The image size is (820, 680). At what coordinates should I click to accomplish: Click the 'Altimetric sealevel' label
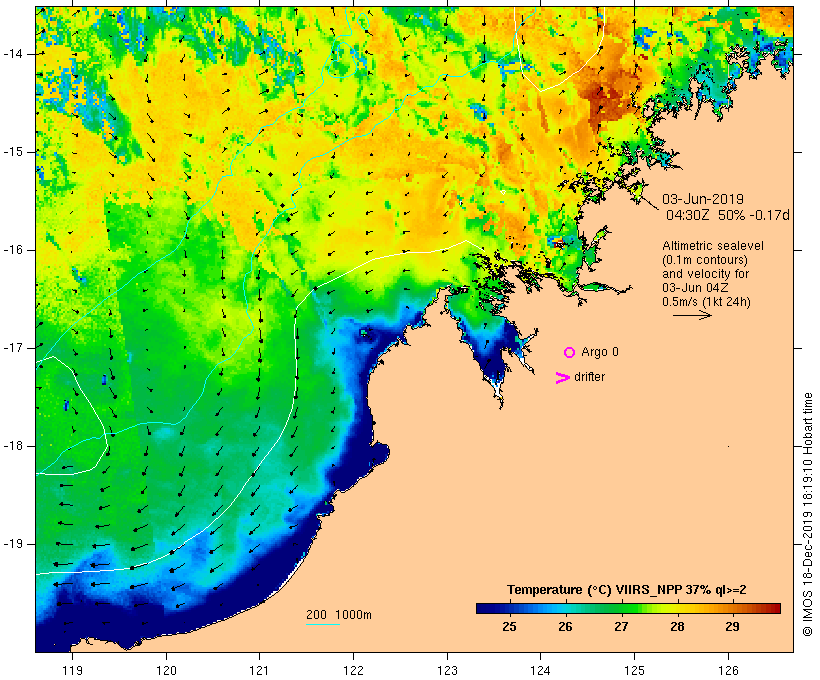click(x=713, y=246)
